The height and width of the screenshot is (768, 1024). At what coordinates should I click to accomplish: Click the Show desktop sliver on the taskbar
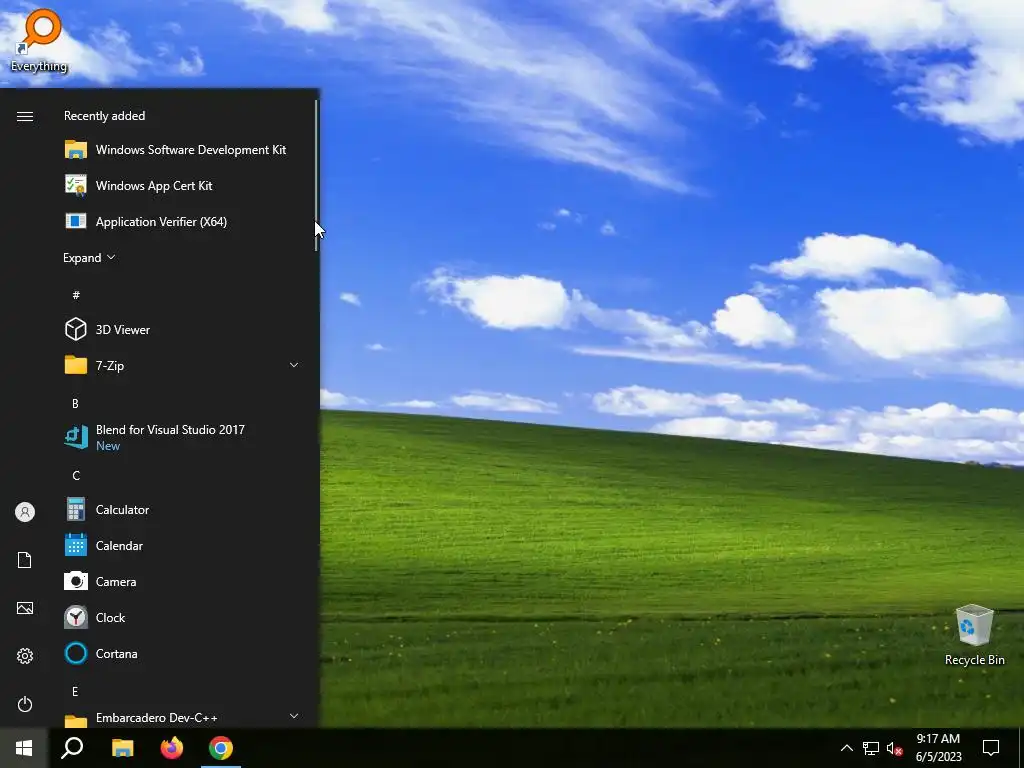1021,748
